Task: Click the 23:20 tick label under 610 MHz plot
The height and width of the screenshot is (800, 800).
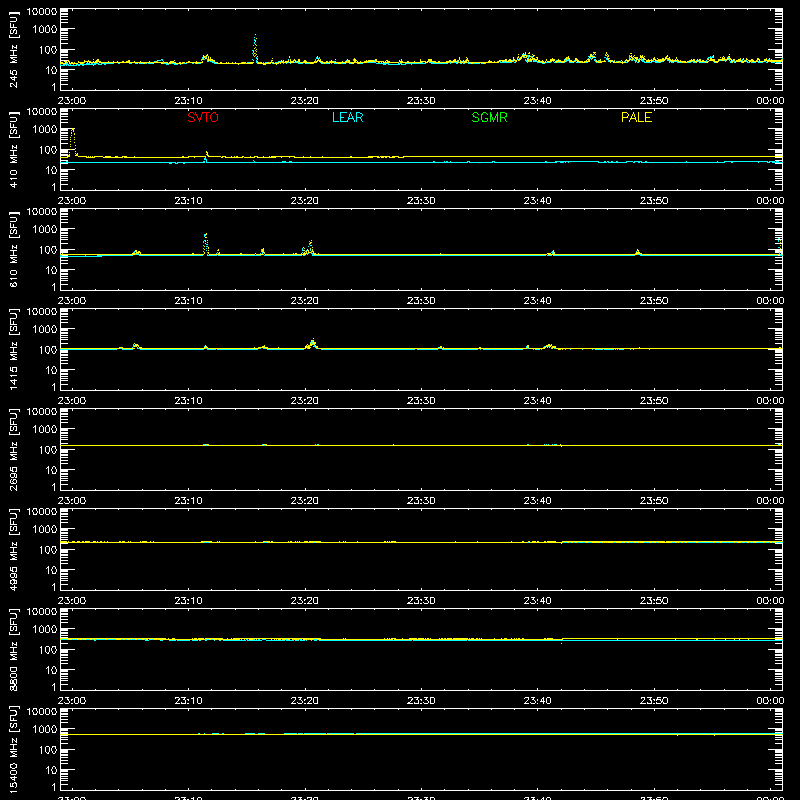Action: [305, 301]
